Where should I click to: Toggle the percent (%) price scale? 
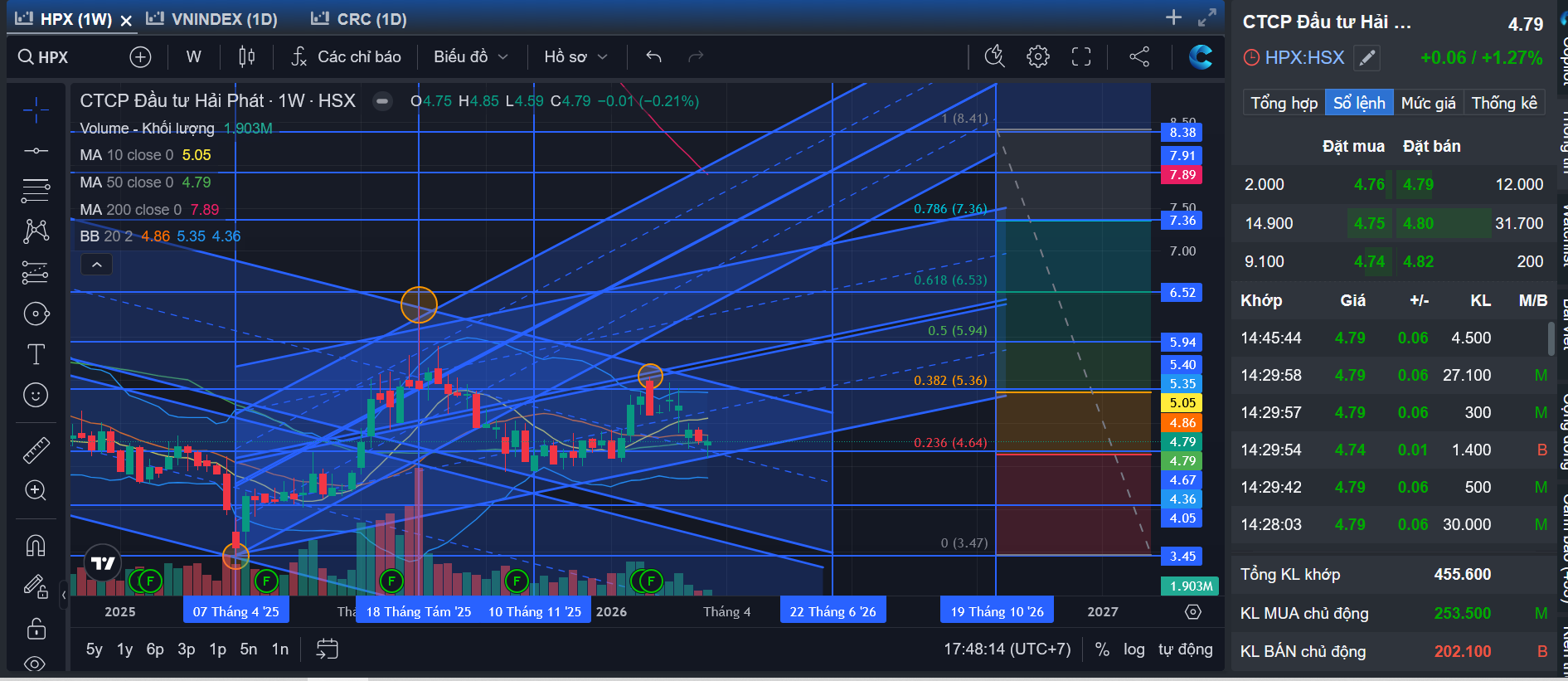point(1102,649)
